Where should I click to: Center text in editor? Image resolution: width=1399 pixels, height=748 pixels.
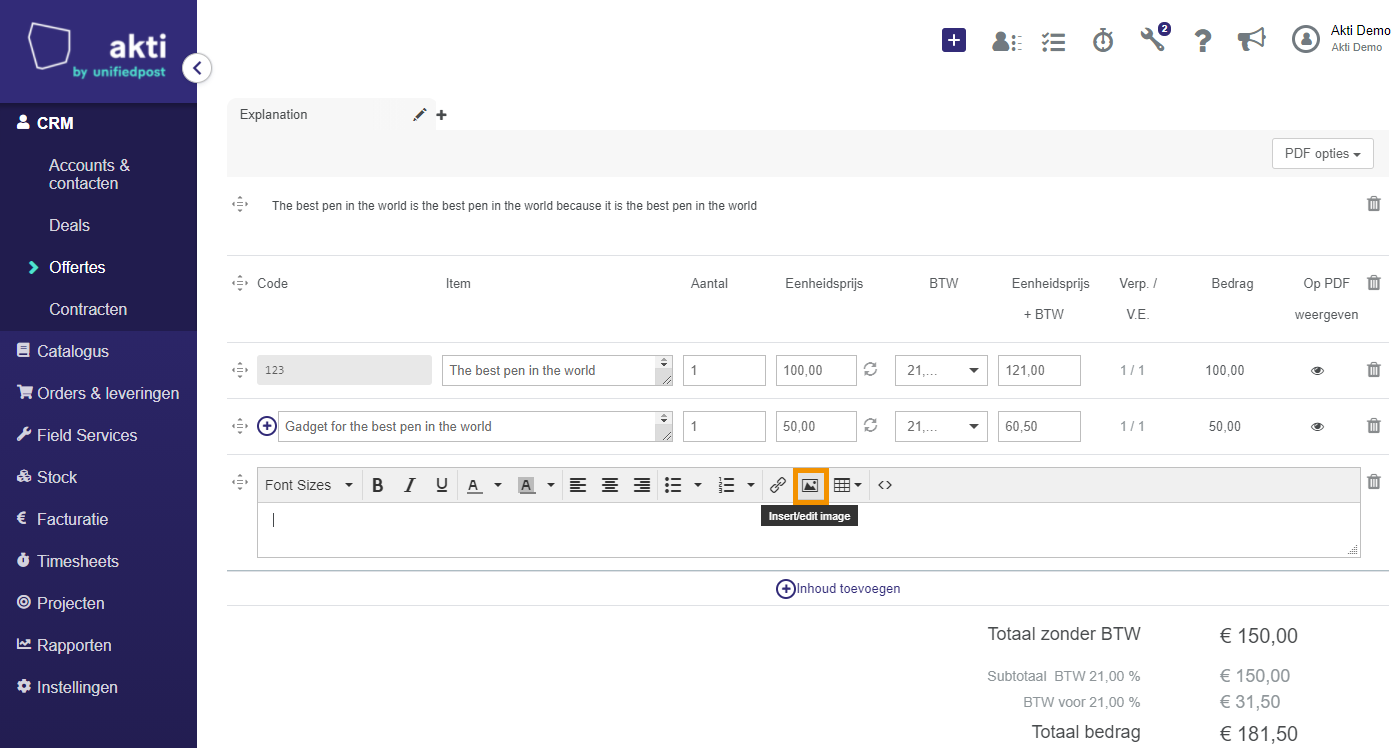[x=610, y=485]
